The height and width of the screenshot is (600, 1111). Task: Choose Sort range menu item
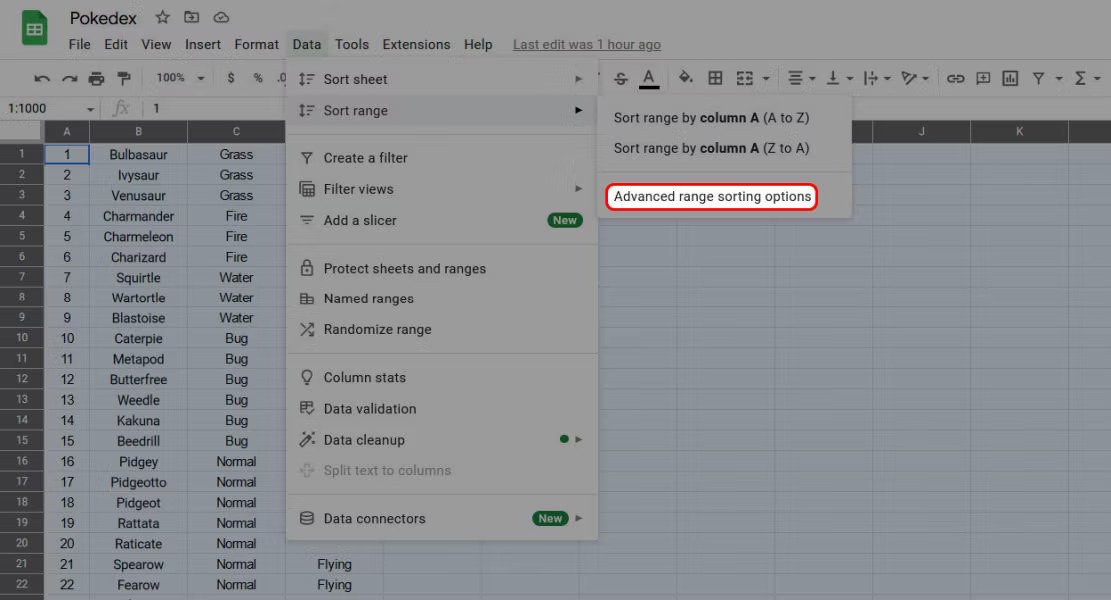click(442, 111)
